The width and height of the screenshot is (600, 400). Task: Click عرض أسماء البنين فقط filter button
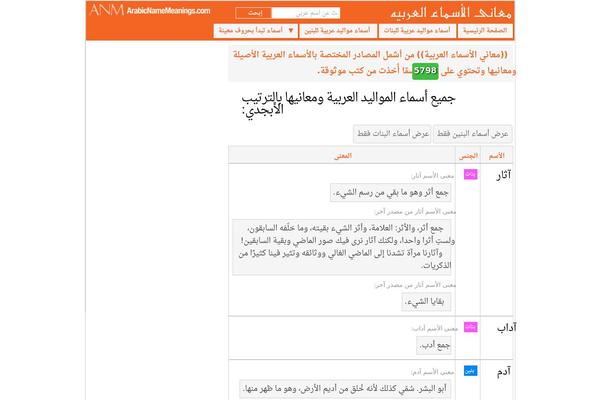tap(472, 134)
